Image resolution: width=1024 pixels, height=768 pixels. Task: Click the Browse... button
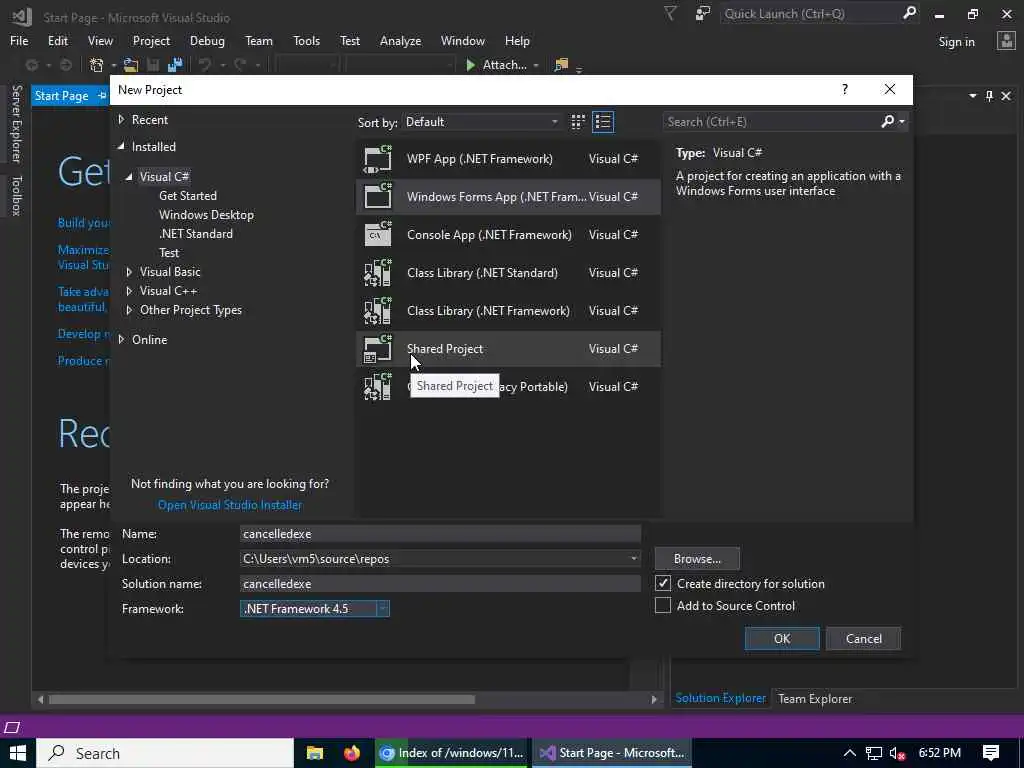tap(697, 559)
